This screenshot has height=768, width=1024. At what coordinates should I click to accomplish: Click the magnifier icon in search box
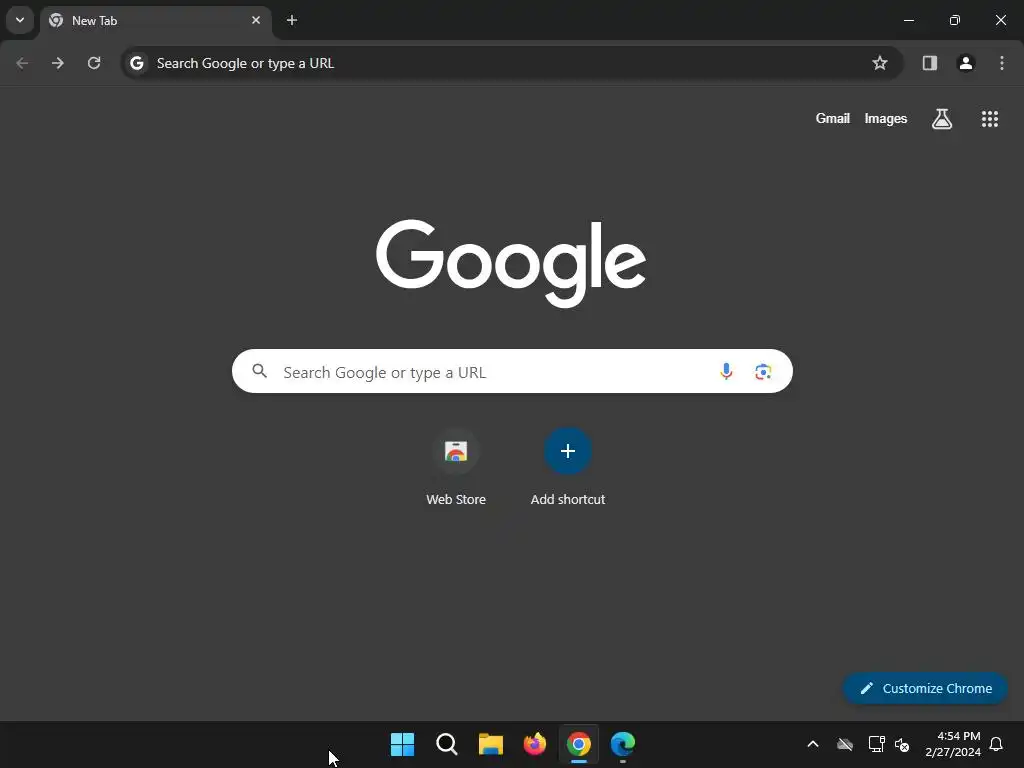260,371
